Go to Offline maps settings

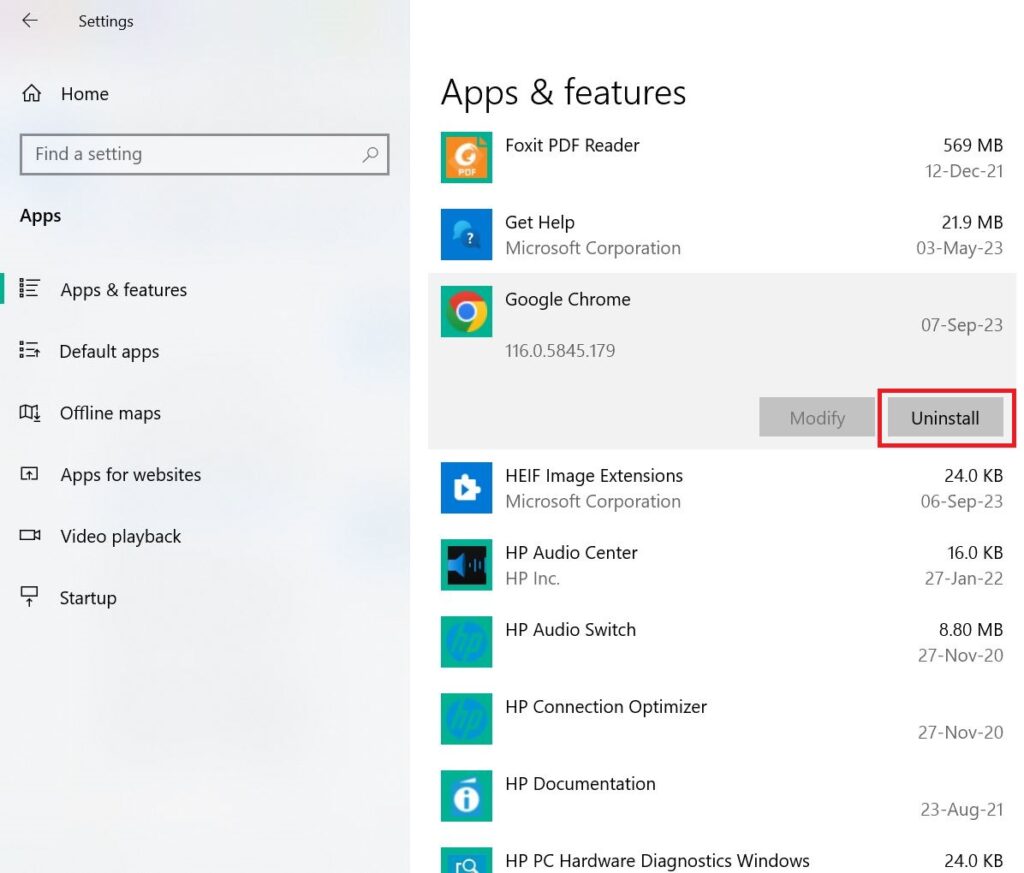110,413
